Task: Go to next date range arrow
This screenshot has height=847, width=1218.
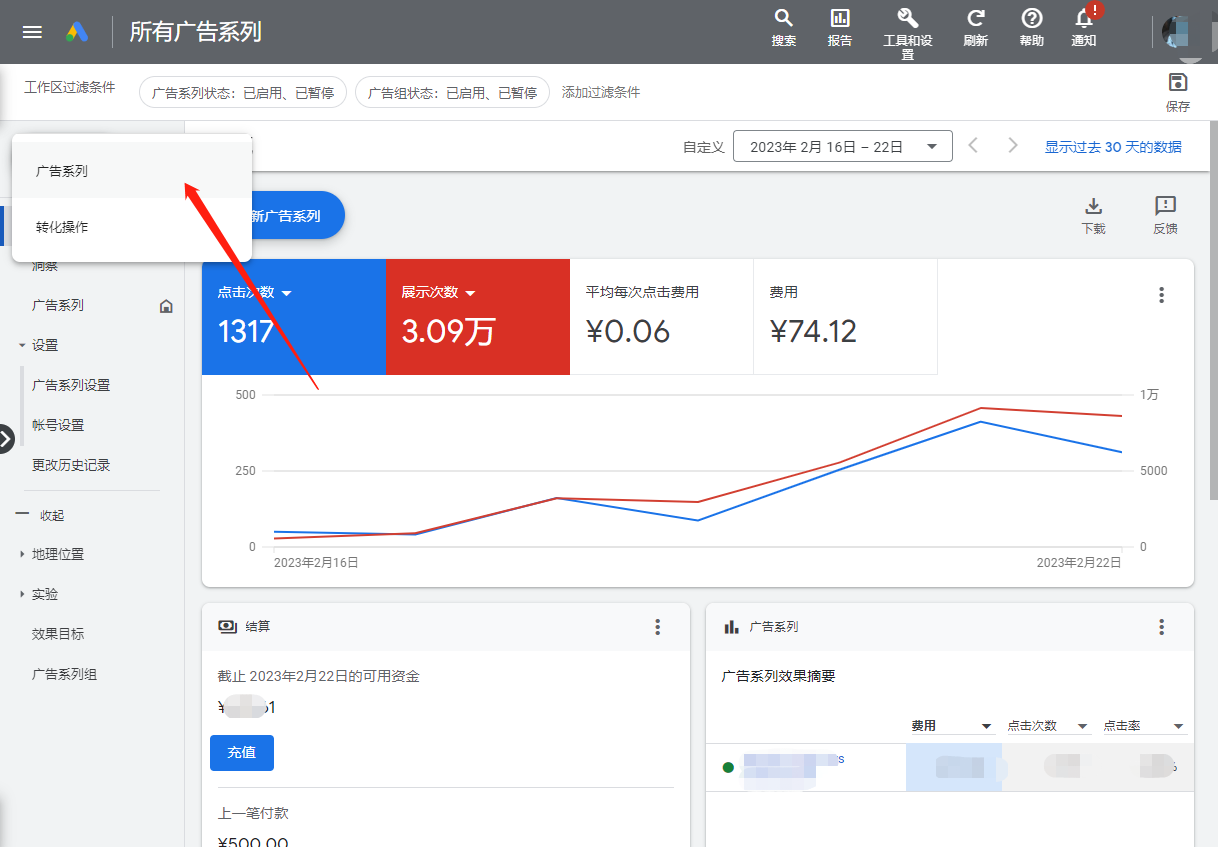Action: click(1013, 146)
